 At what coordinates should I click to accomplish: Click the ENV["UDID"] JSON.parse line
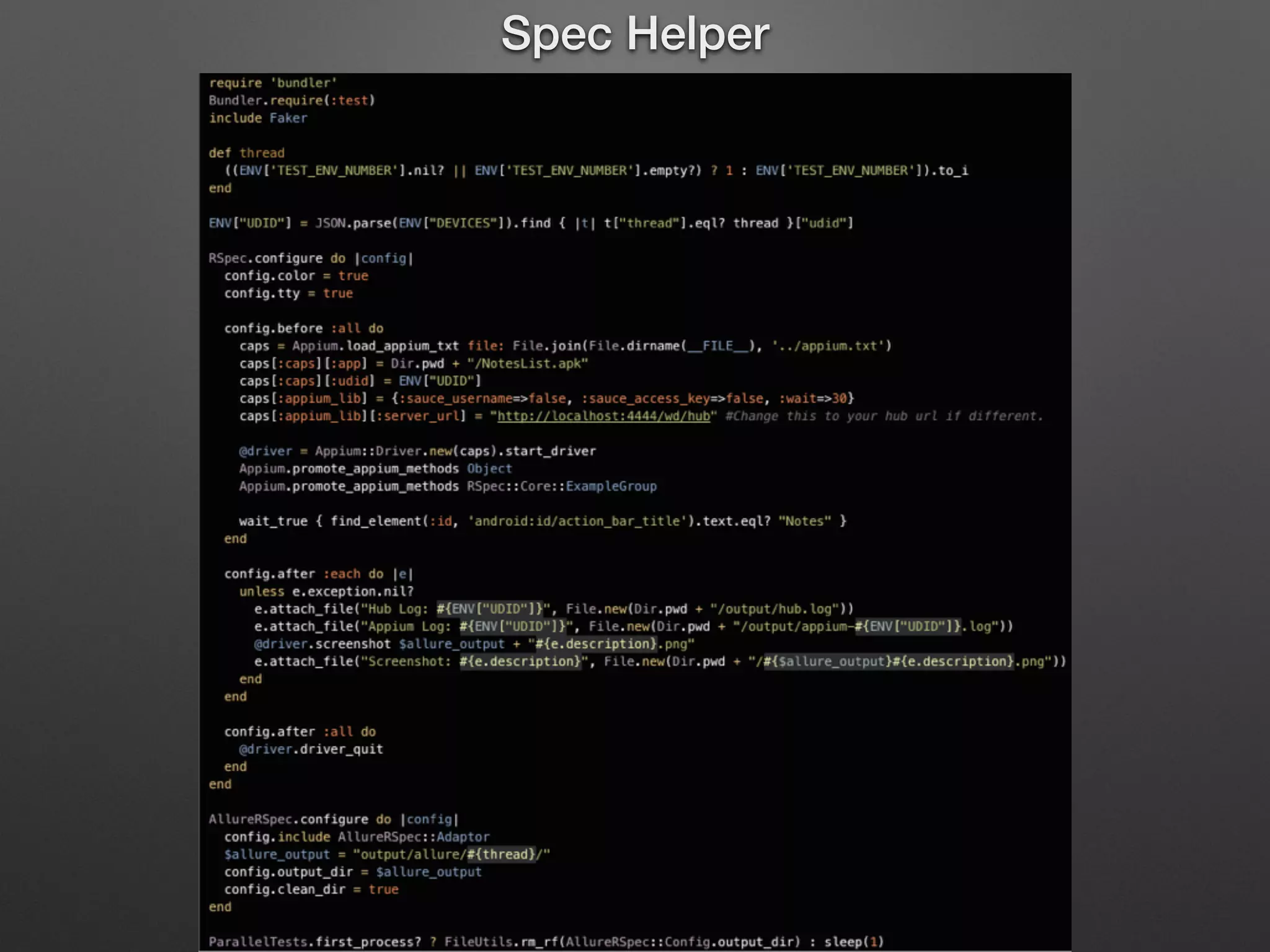pos(531,223)
